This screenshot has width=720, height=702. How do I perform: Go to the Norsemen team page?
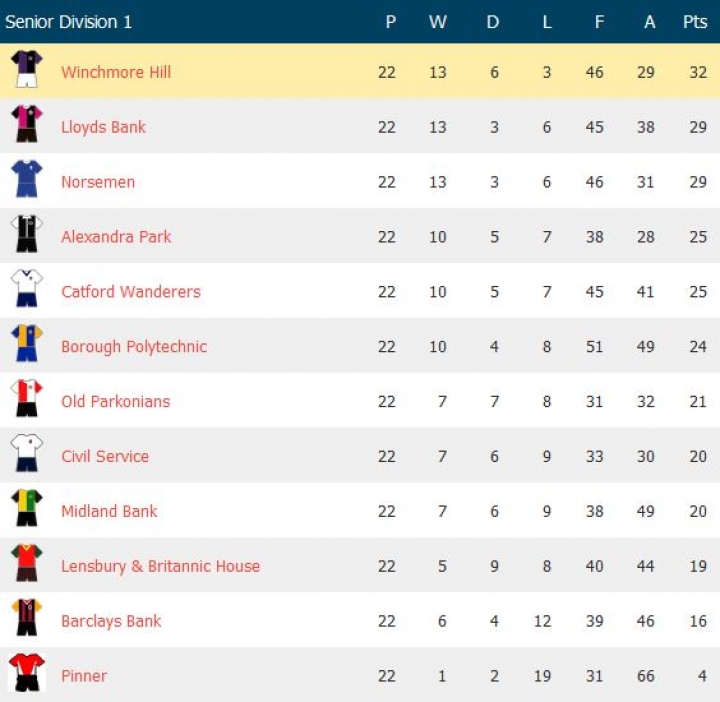pos(98,182)
